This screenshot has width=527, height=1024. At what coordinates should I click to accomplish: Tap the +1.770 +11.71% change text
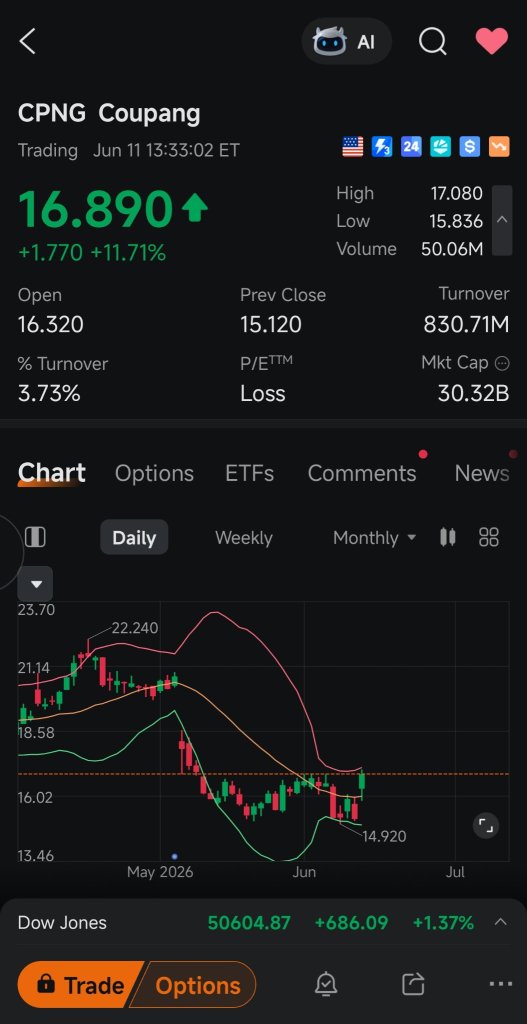(92, 252)
